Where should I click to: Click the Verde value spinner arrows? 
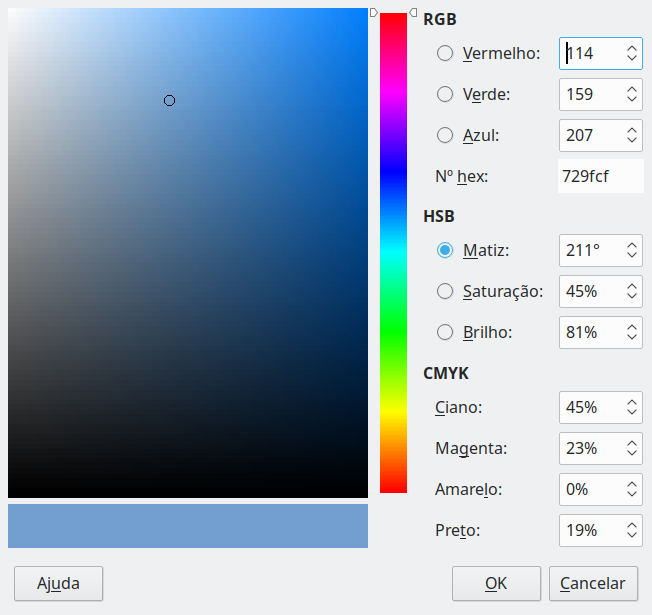coord(632,94)
